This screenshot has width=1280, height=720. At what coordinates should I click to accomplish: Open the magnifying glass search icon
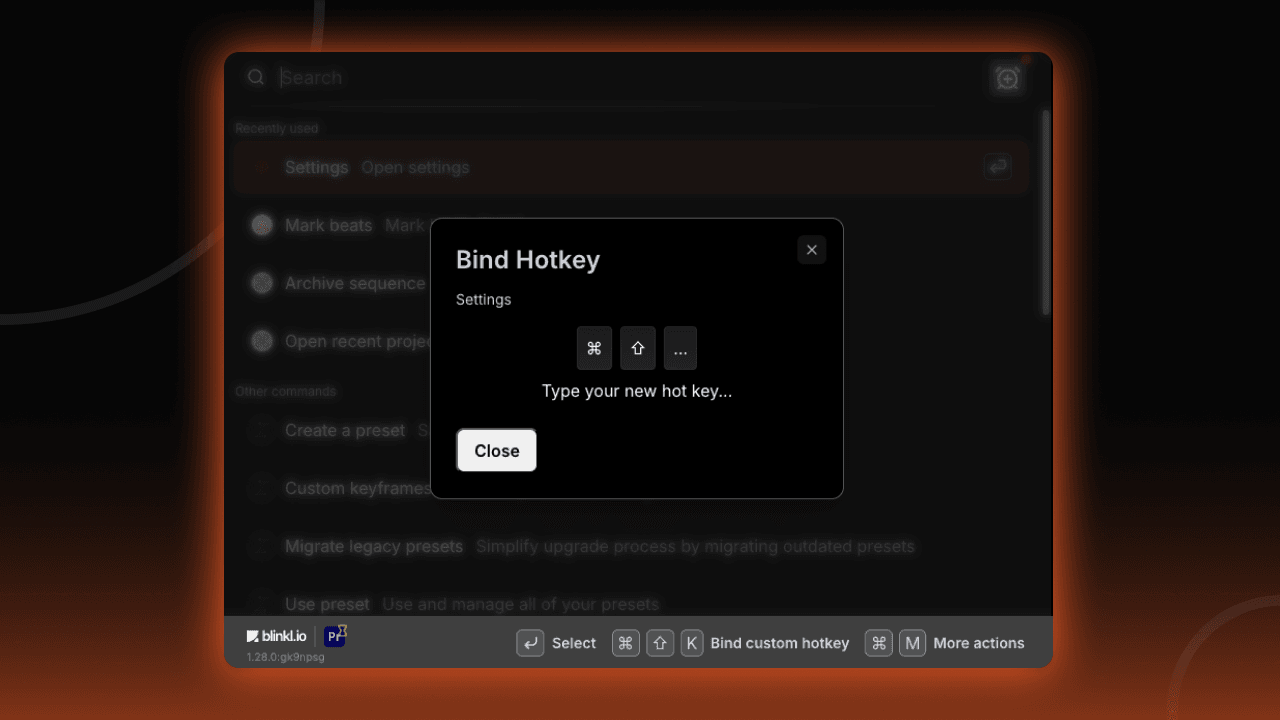256,77
